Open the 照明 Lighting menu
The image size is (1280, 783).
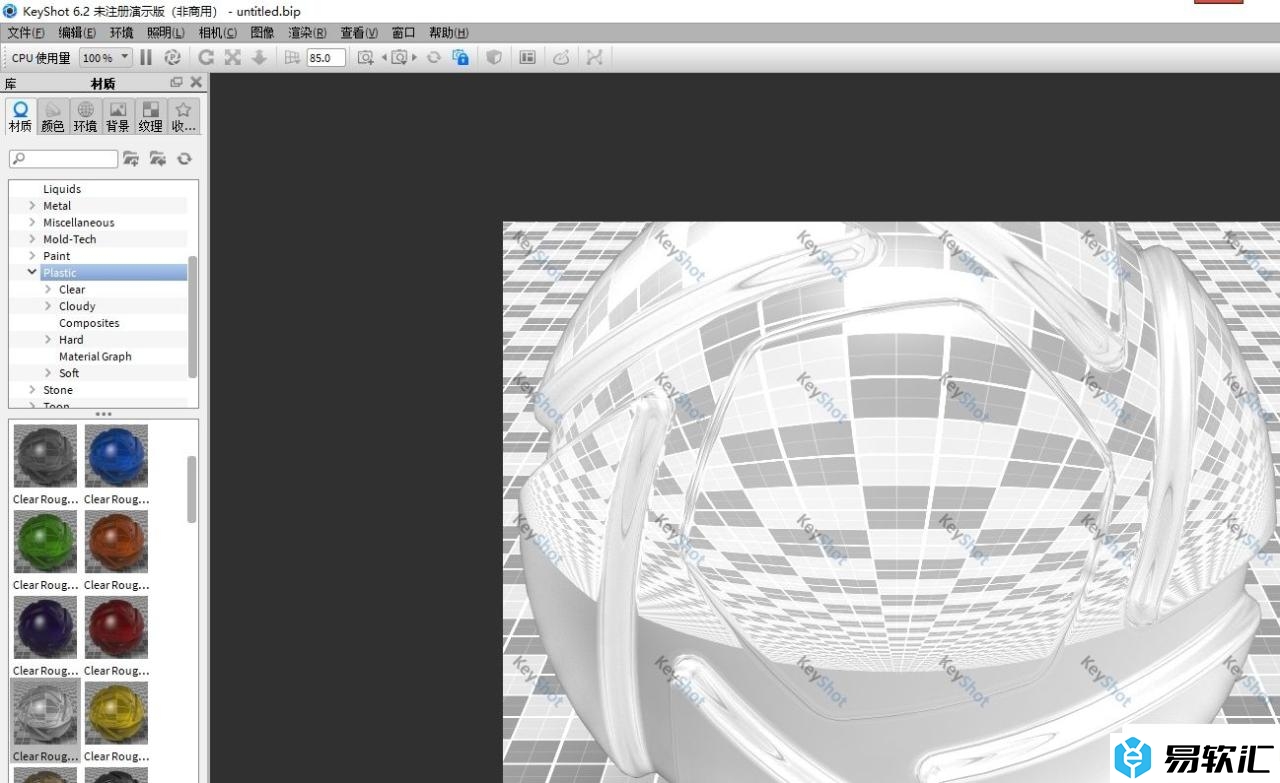(x=166, y=33)
